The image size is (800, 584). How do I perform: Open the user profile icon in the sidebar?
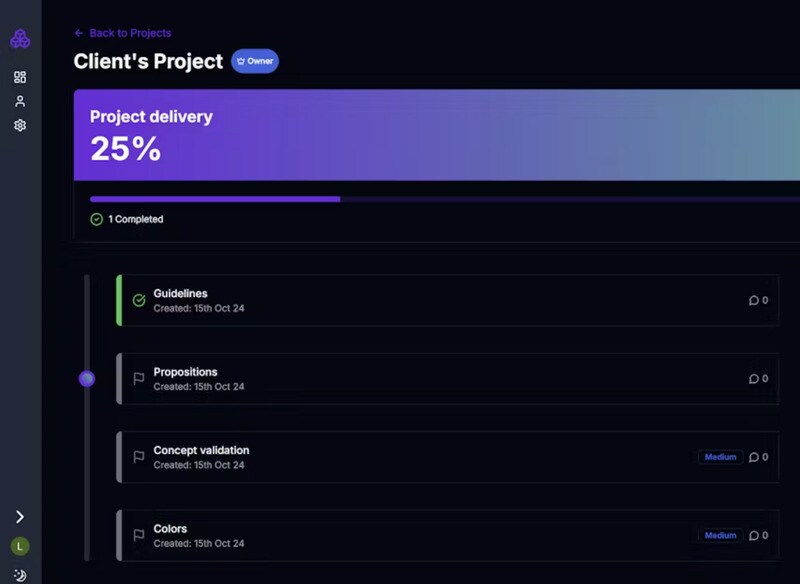coord(20,101)
